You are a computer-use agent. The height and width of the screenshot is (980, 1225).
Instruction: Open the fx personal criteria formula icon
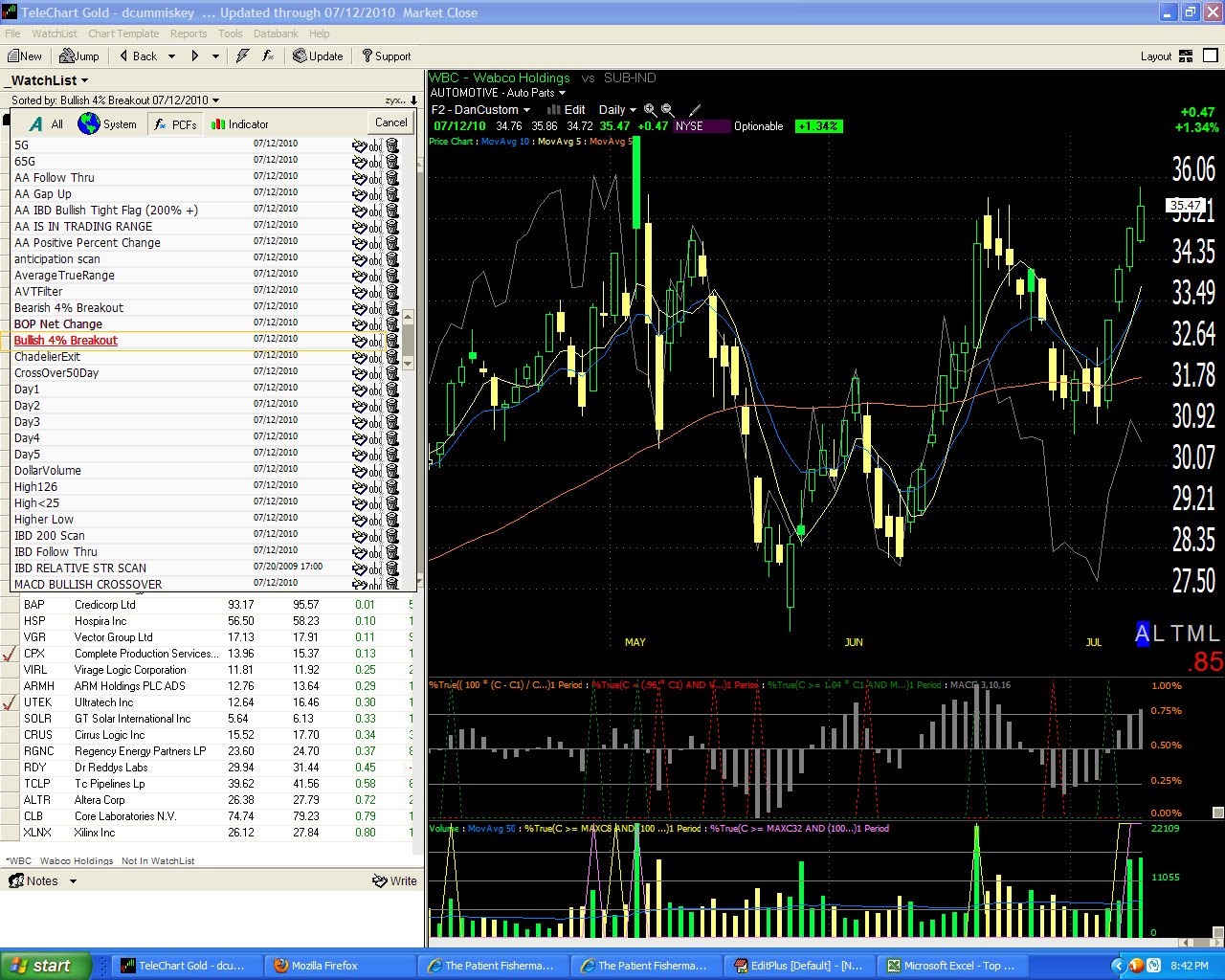click(x=267, y=56)
